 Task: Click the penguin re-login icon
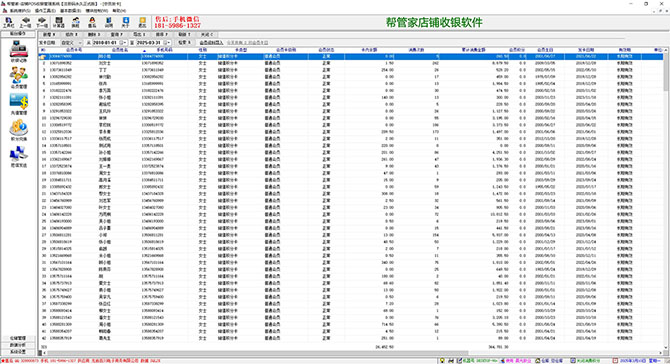tap(92, 22)
